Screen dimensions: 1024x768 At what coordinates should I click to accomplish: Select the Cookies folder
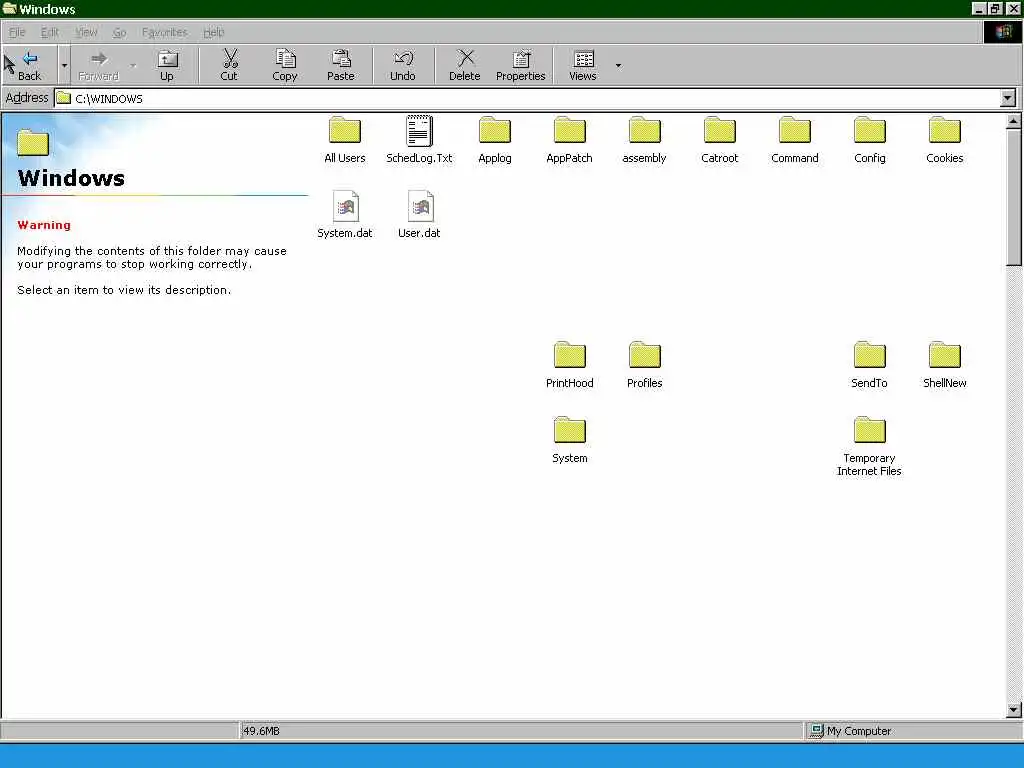click(945, 140)
